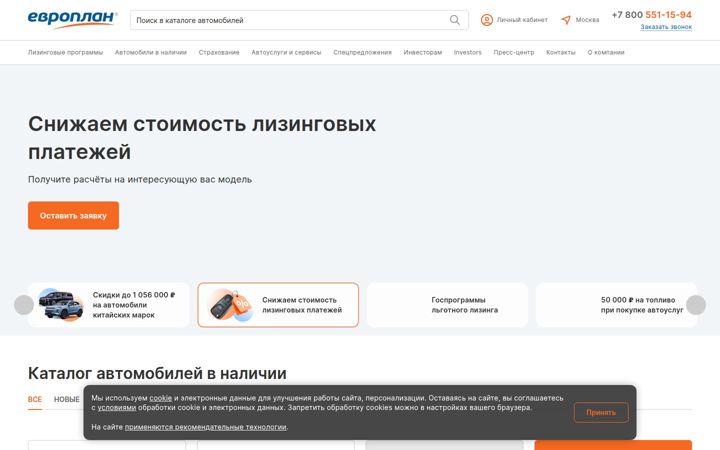Screen dimensions: 720x450
Task: Open cookie link in banner
Action: coord(161,398)
